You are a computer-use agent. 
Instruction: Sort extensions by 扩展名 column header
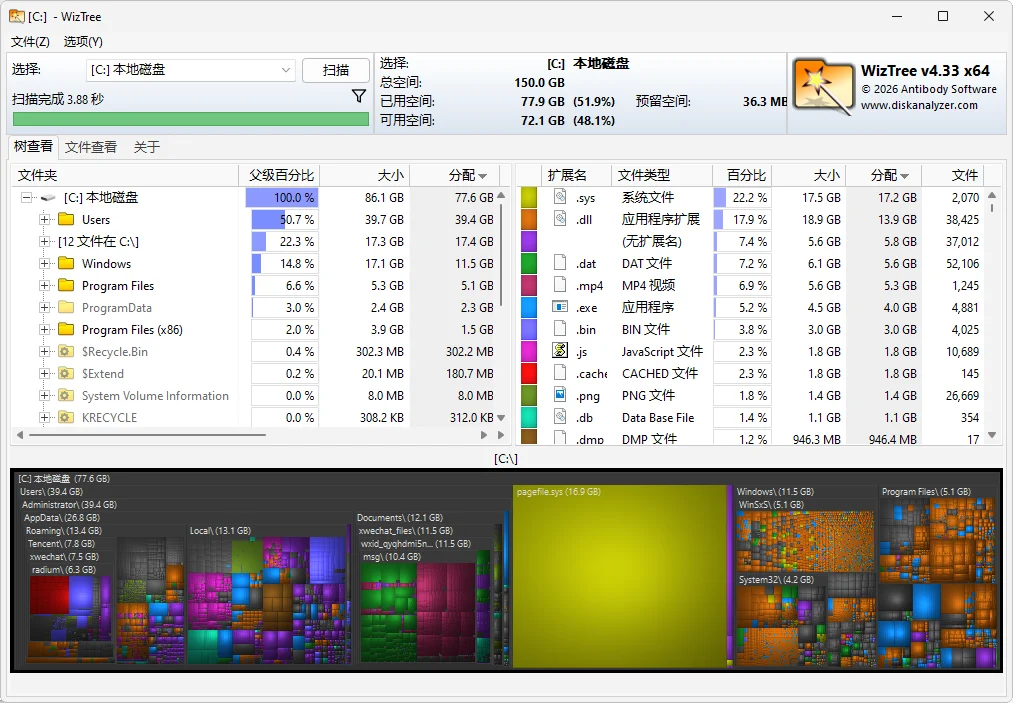(576, 175)
